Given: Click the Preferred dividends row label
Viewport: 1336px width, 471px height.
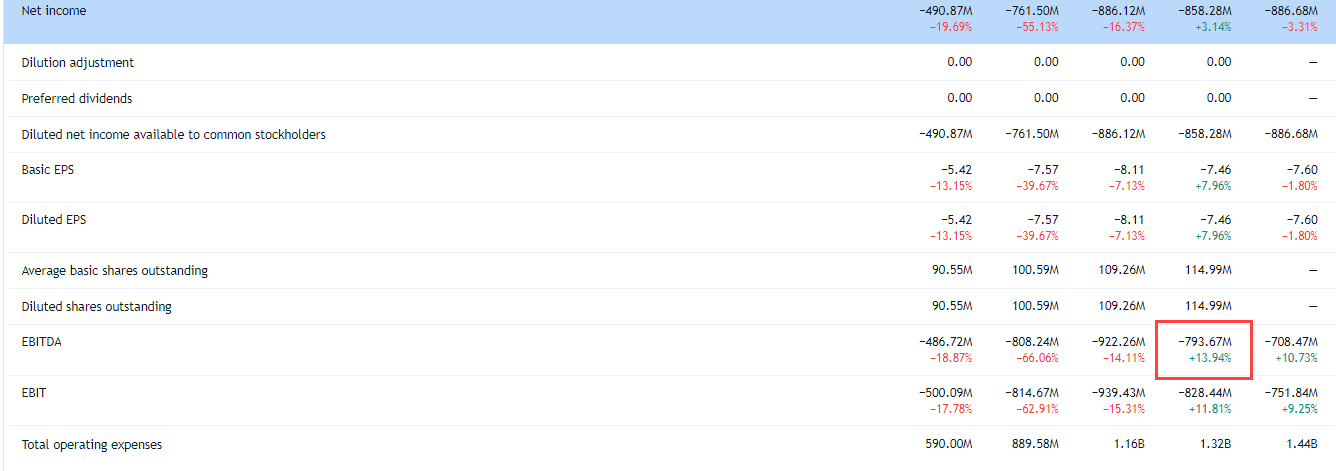Looking at the screenshot, I should click(x=76, y=99).
